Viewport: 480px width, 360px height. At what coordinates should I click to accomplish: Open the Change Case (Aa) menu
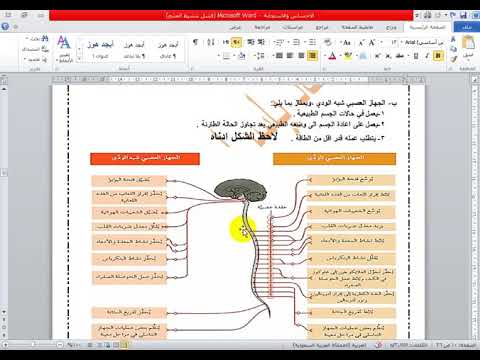pos(347,42)
